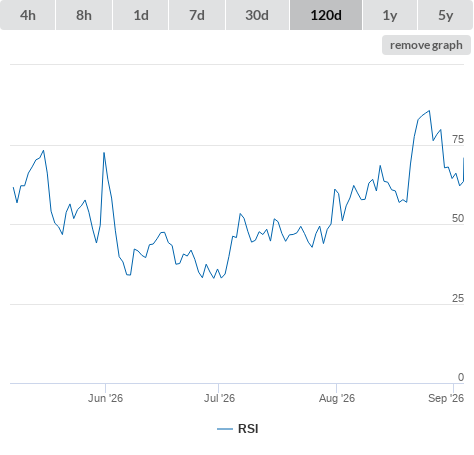Select the 8h time range tab

click(84, 15)
